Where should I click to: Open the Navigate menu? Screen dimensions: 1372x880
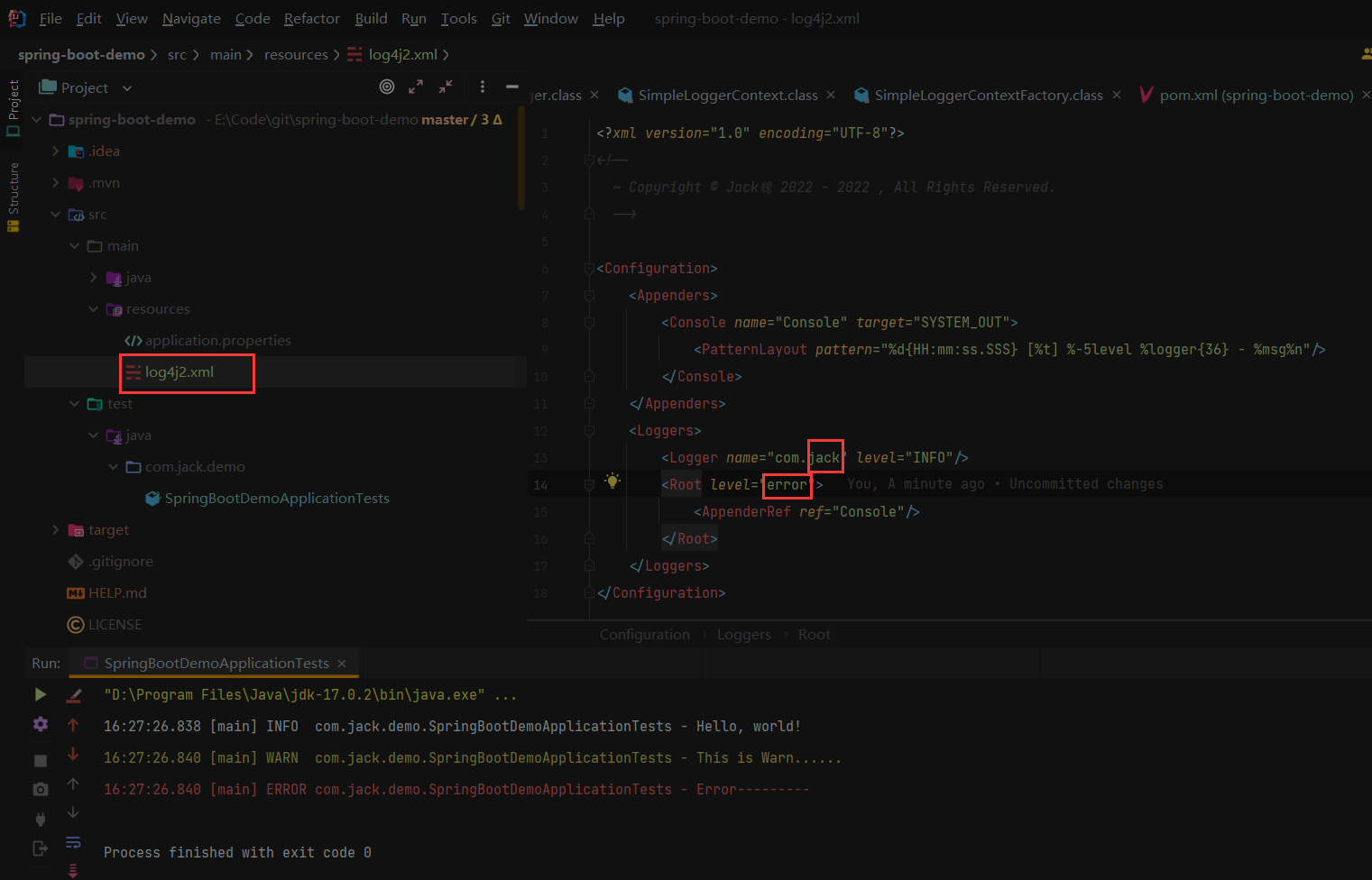click(191, 18)
